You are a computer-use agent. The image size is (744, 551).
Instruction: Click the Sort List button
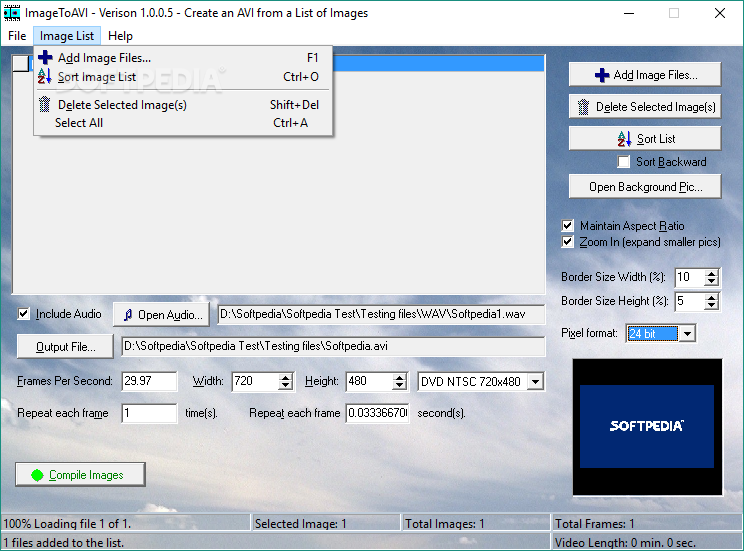pos(645,139)
